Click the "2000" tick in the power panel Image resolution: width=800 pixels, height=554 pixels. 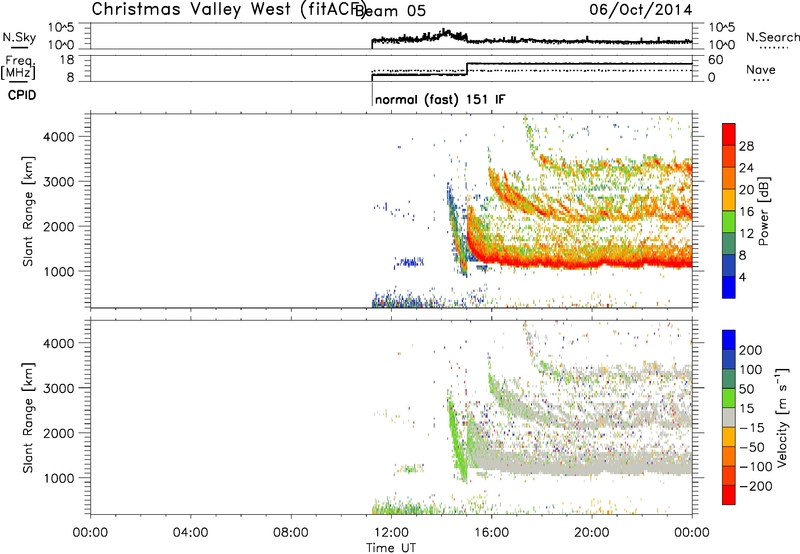[59, 226]
